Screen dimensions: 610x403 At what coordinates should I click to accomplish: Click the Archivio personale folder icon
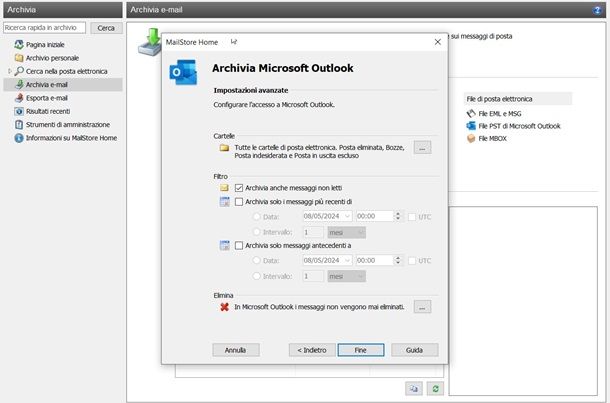(x=19, y=58)
